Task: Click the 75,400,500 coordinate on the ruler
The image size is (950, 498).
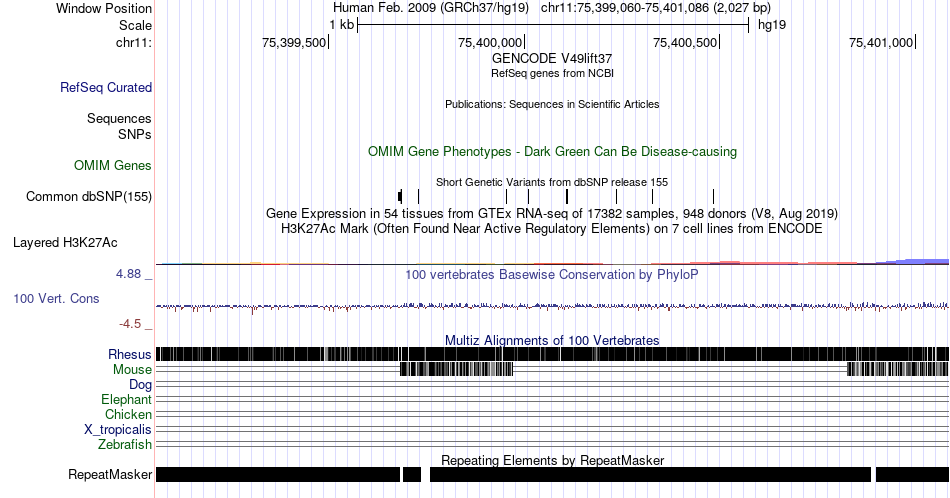Action: tap(685, 42)
